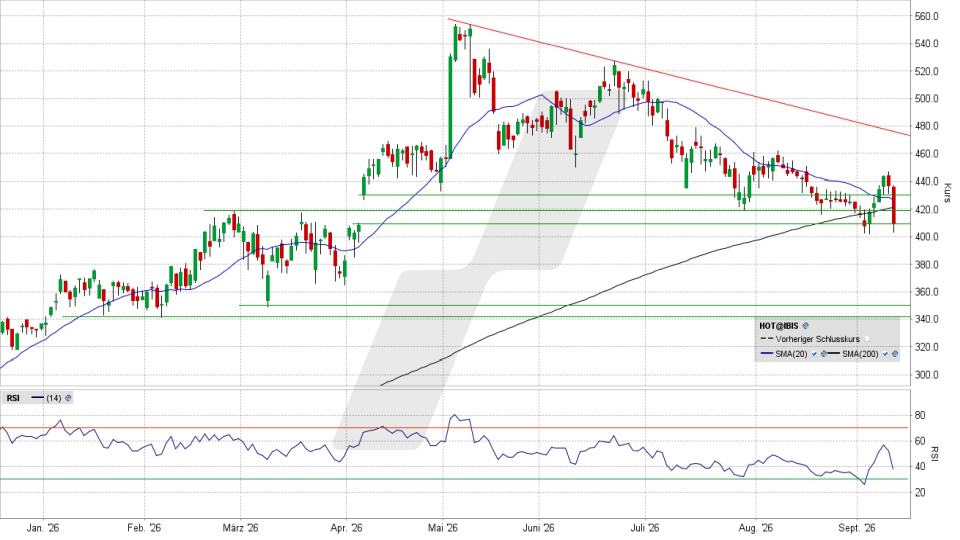Screen dimensions: 960x540
Task: Click the vertical RSI axis title on right
Action: point(935,454)
